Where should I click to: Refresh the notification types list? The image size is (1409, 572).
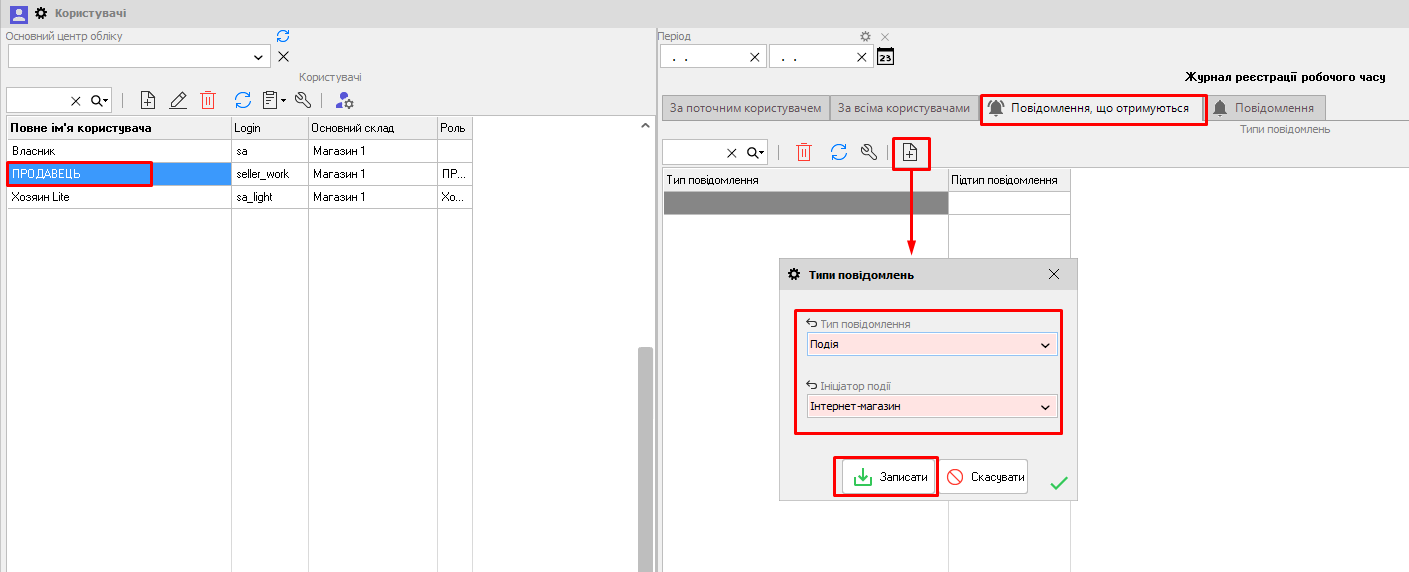839,152
